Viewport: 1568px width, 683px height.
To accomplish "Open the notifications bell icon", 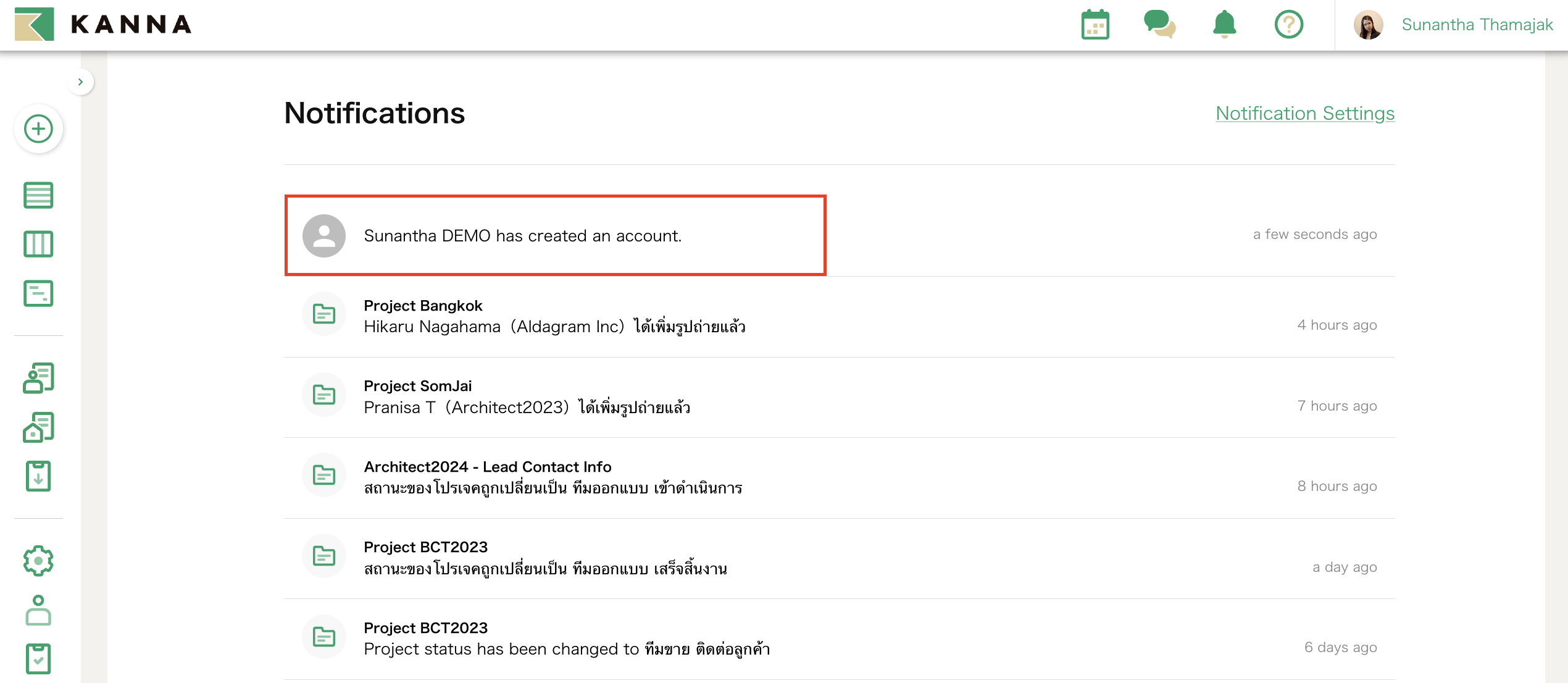I will click(x=1224, y=25).
